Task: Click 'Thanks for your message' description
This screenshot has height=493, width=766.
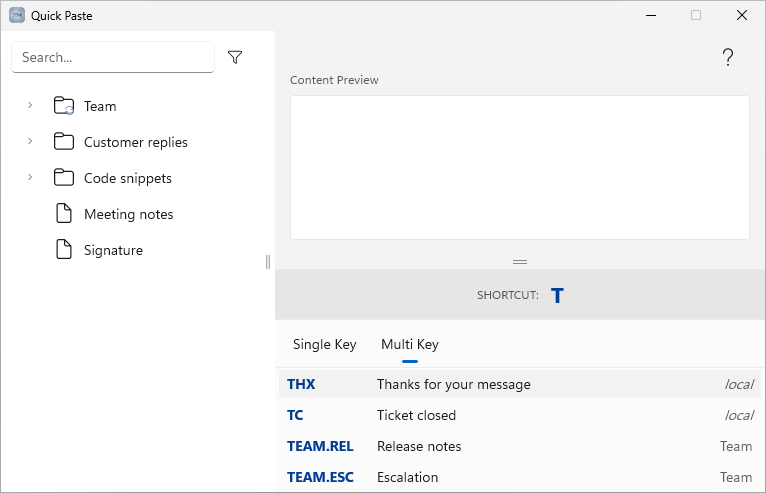Action: tap(453, 385)
